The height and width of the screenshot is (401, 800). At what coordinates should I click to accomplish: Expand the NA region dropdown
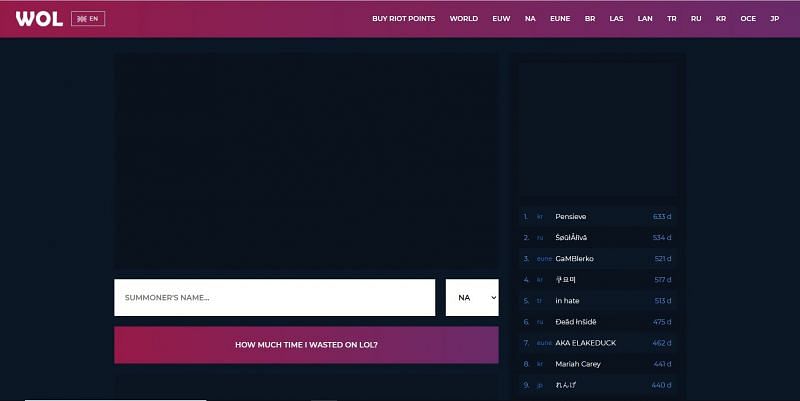pos(471,297)
